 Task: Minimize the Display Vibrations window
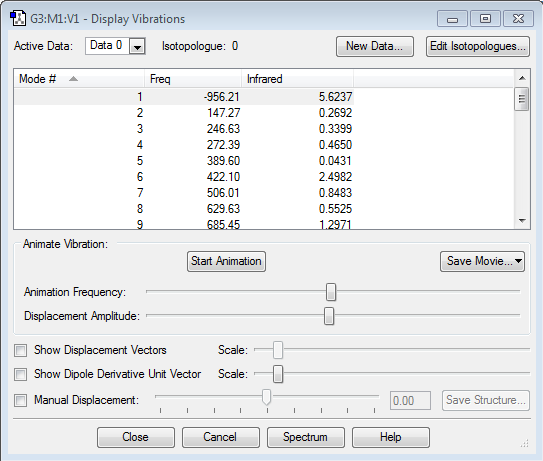pos(452,18)
